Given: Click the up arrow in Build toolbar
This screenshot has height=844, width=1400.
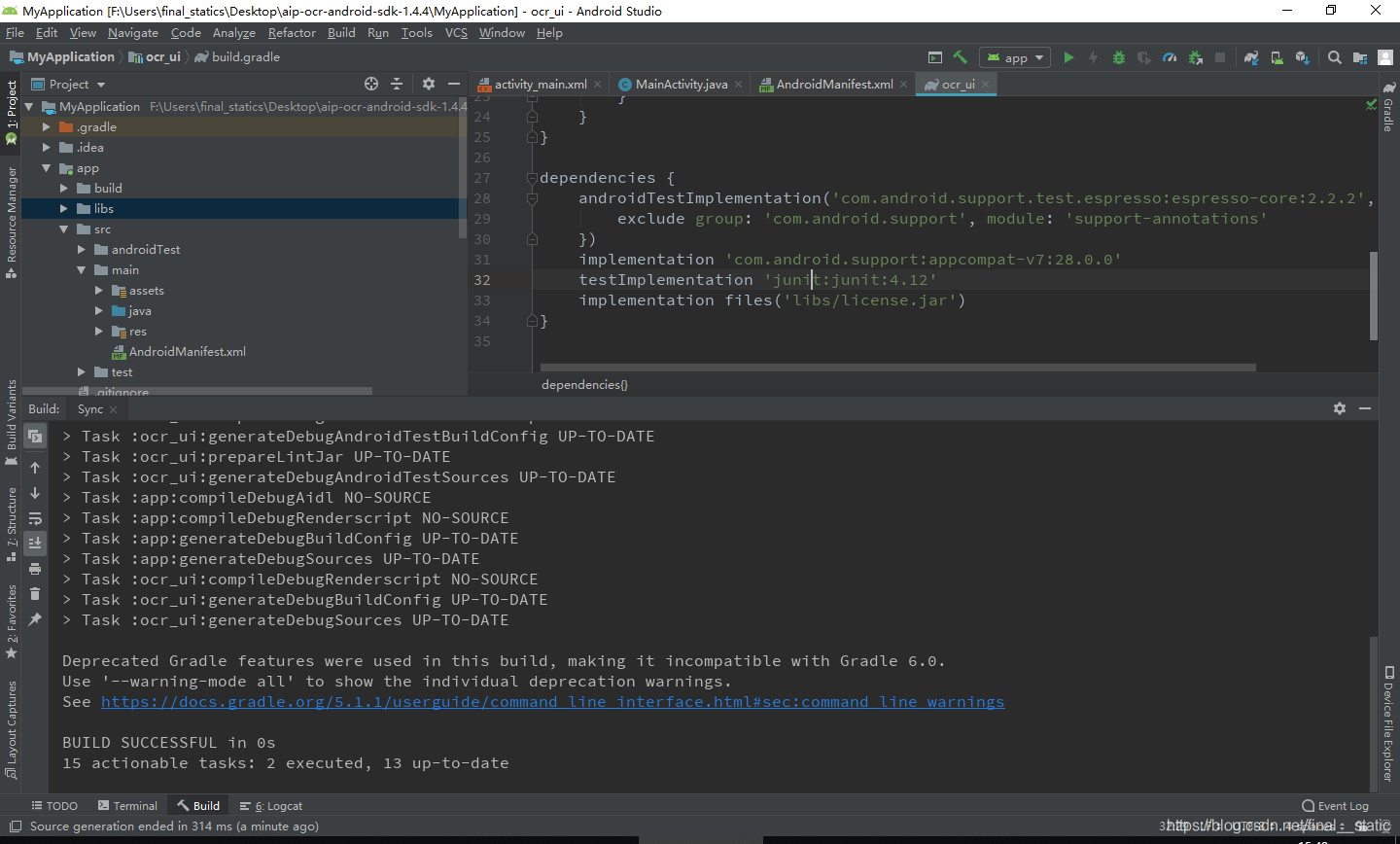Looking at the screenshot, I should 35,468.
